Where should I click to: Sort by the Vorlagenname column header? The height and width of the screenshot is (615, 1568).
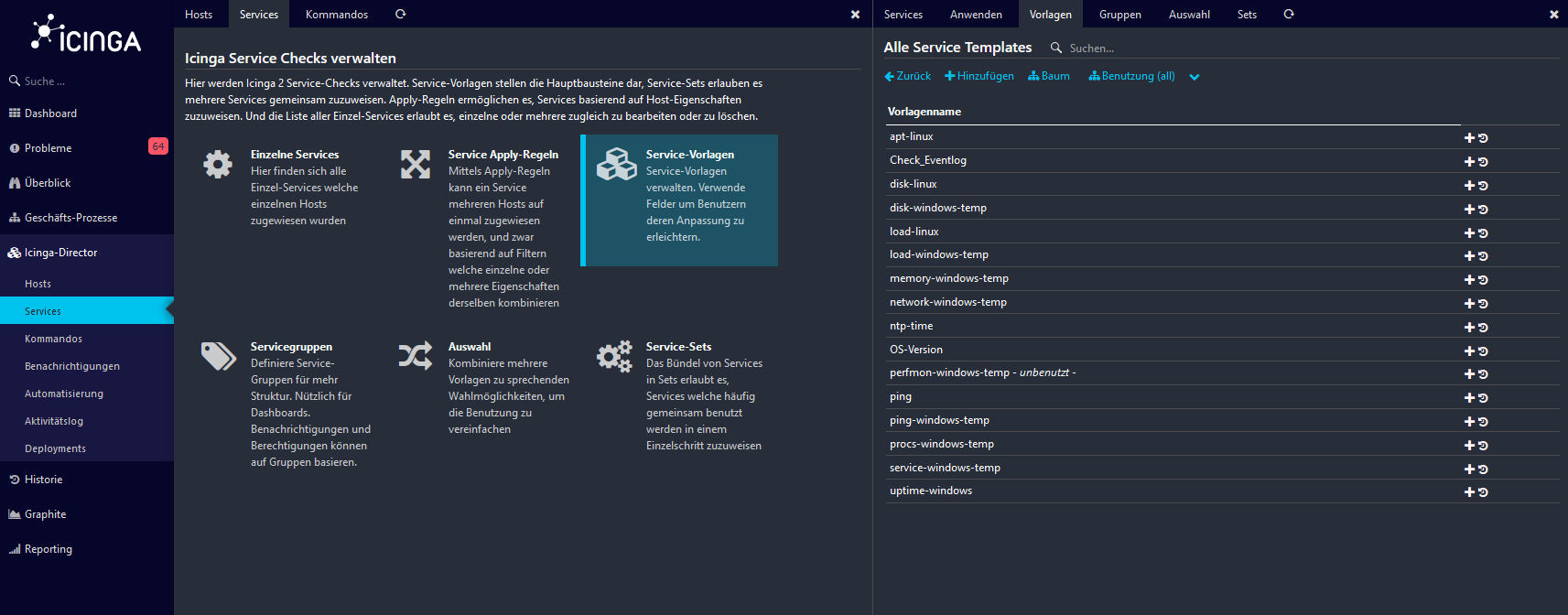pyautogui.click(x=924, y=112)
